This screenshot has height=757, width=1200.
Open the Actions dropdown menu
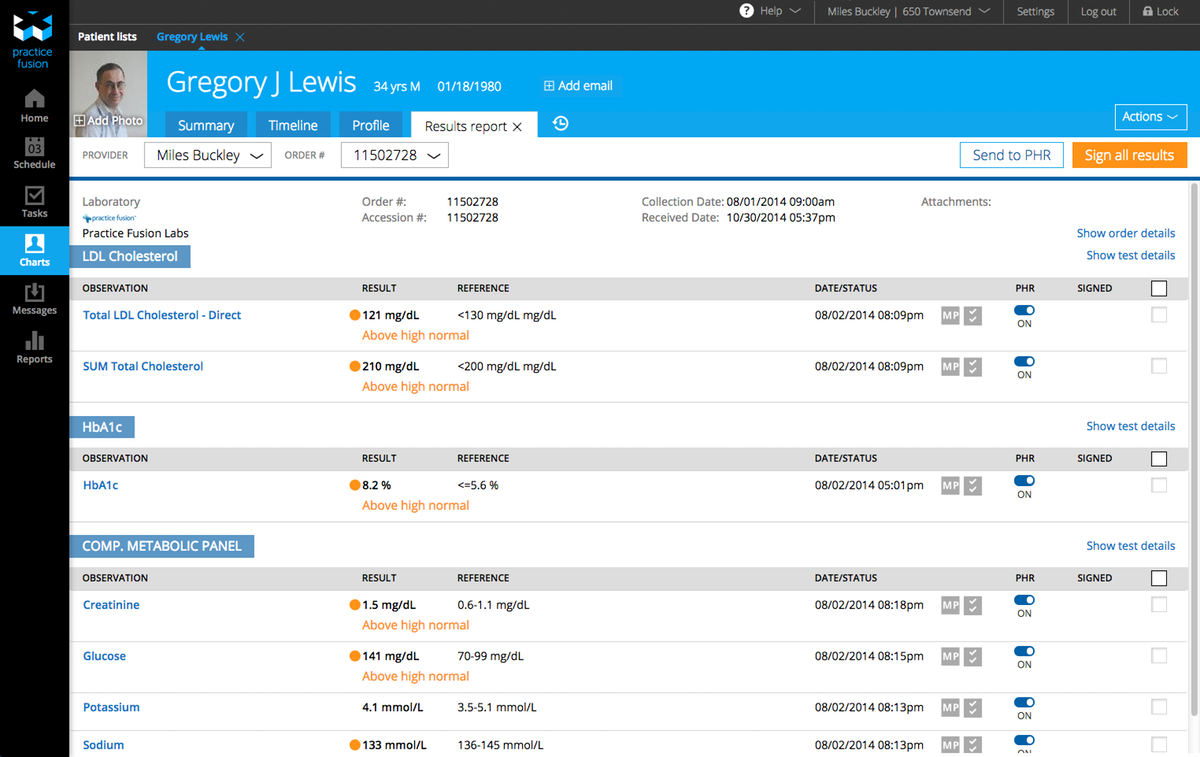point(1150,117)
